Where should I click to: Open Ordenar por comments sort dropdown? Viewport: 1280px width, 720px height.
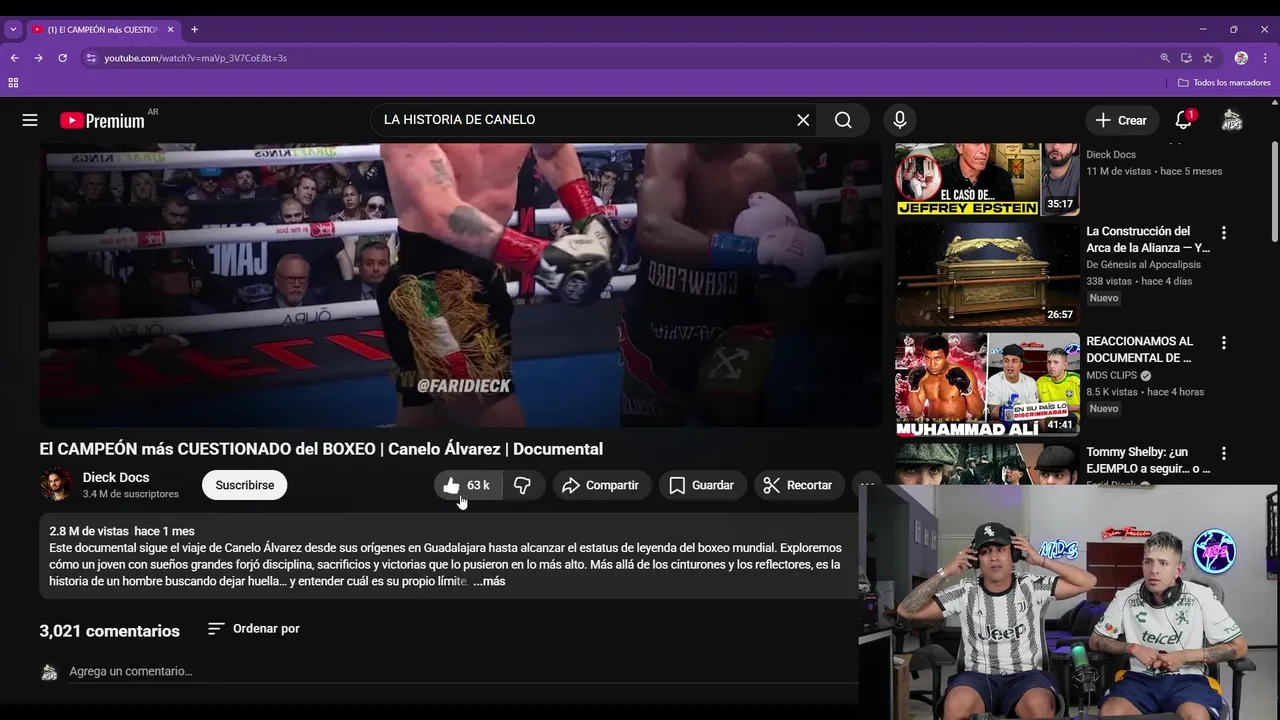click(x=254, y=629)
